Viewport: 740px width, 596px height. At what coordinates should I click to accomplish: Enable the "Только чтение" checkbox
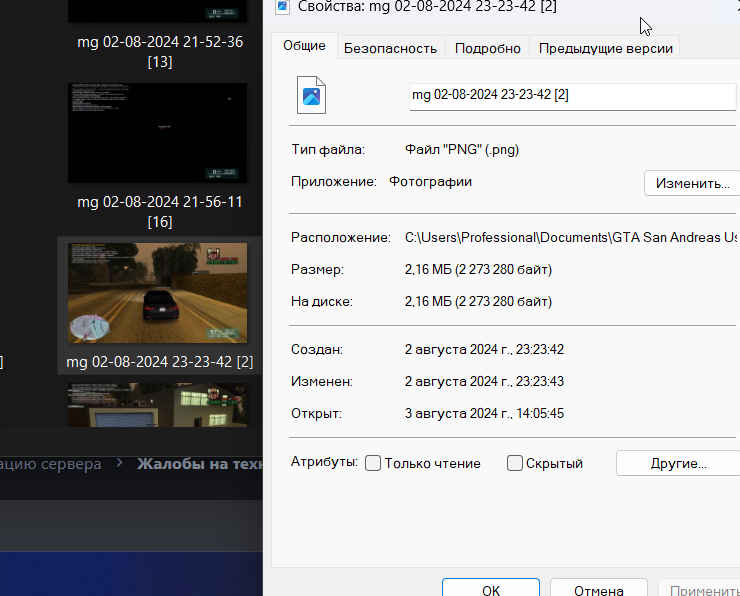(x=373, y=463)
